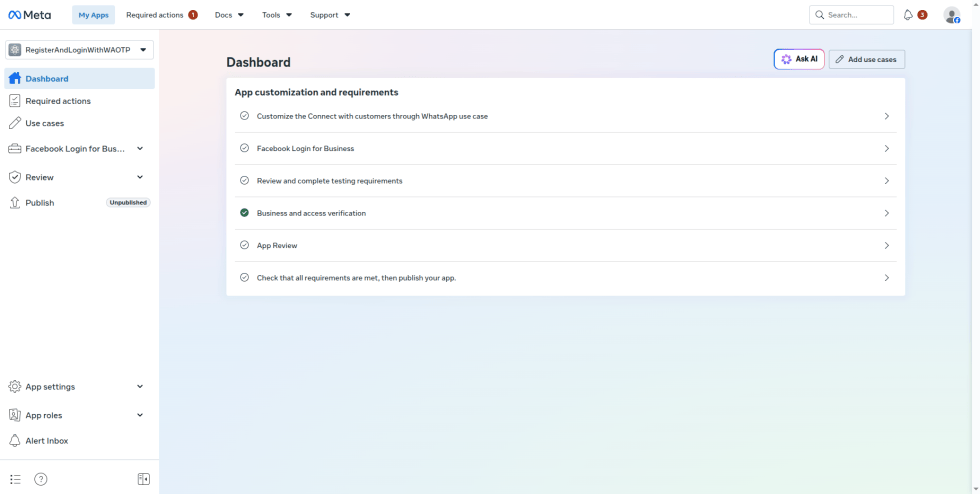Expand Facebook Login for Business sidebar chevron
Screen dimensions: 980x494
point(140,149)
